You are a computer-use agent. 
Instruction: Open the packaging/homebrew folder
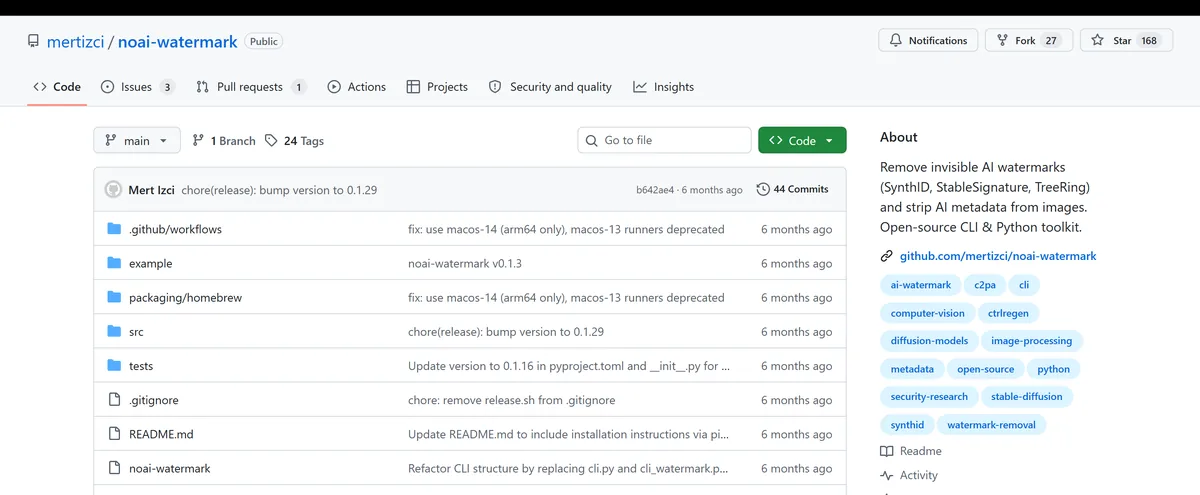(185, 298)
